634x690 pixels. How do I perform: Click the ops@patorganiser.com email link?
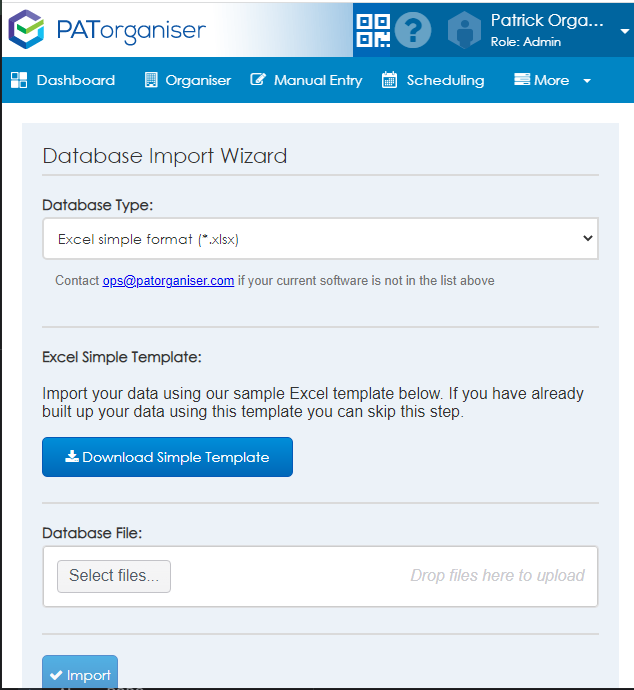pyautogui.click(x=168, y=281)
